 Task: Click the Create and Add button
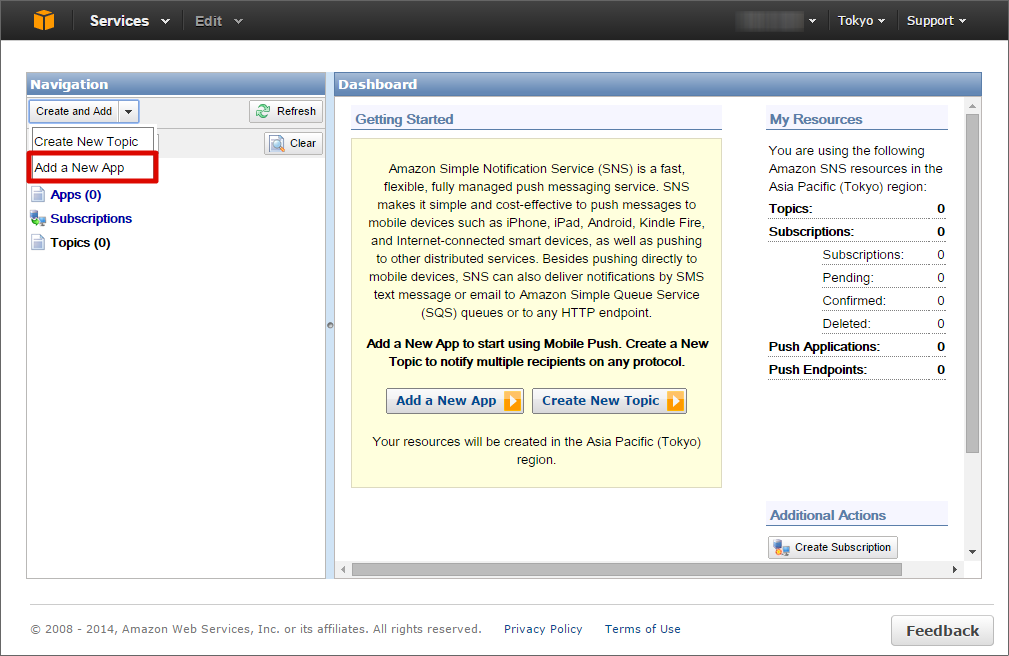click(x=74, y=111)
